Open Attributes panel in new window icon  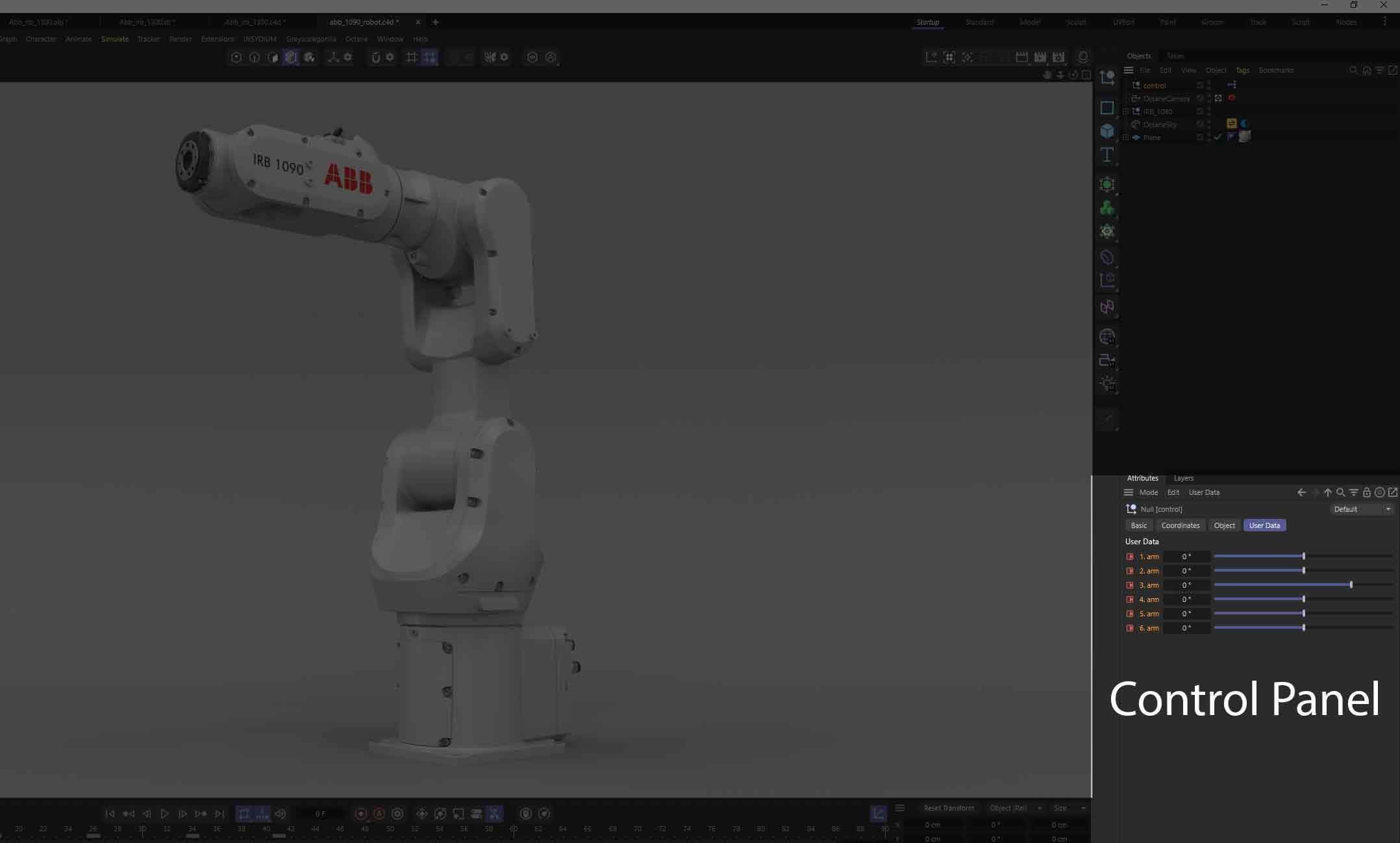(x=1393, y=492)
